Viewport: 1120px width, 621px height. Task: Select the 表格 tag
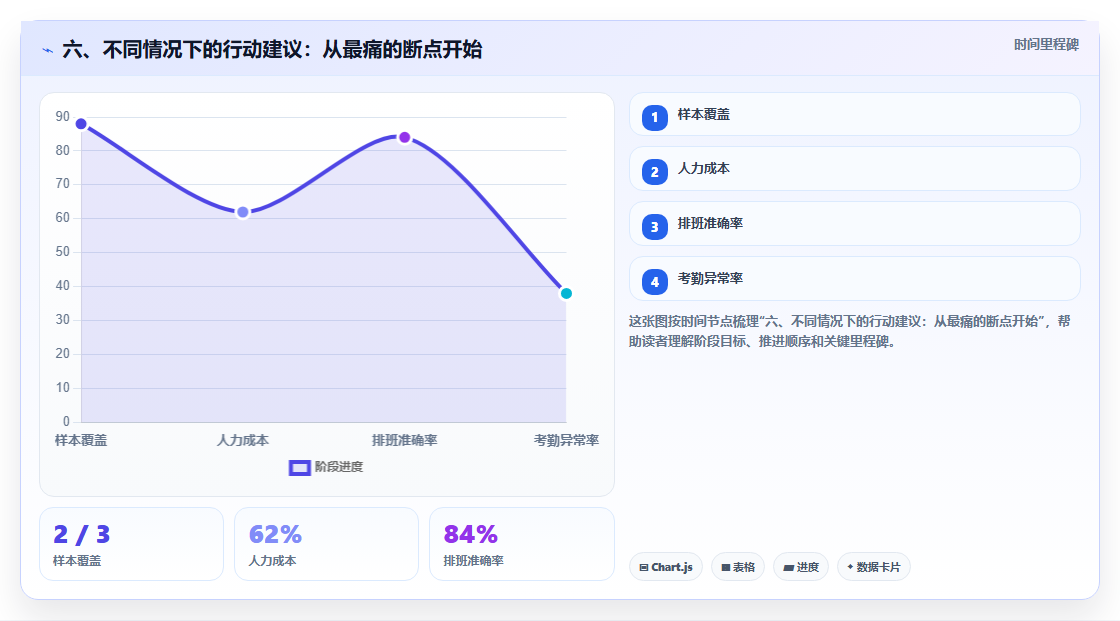click(738, 567)
